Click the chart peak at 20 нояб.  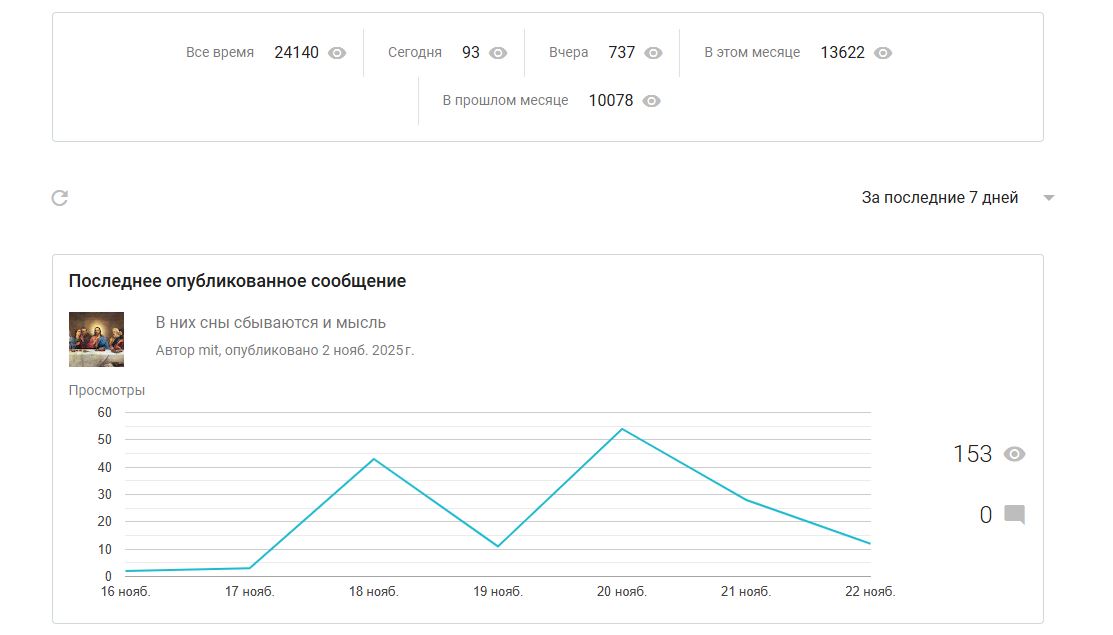(622, 429)
